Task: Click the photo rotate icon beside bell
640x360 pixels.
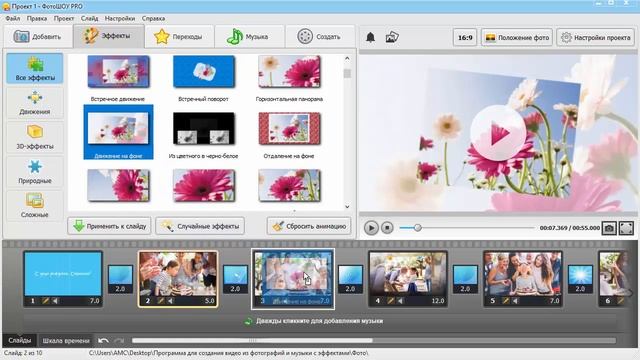Action: tap(392, 37)
